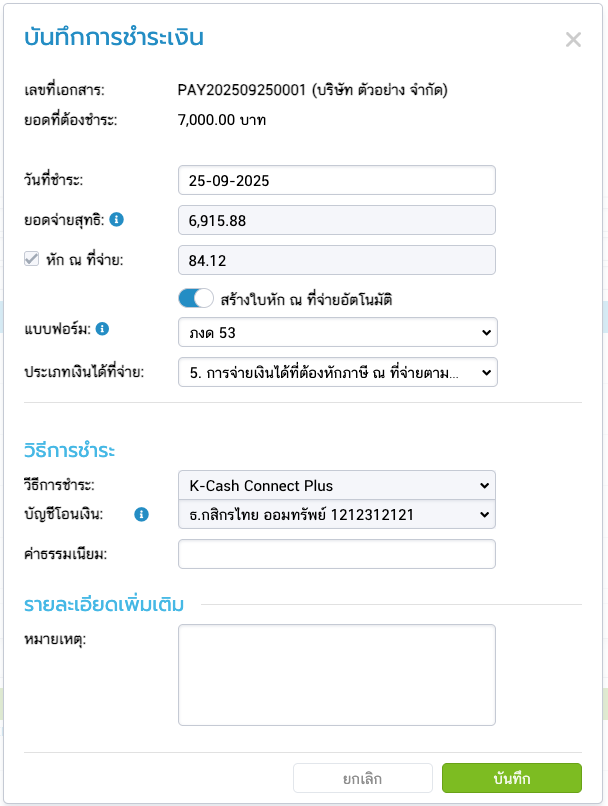This screenshot has width=608, height=806.
Task: Click the withholding amount field showing 84.12
Action: (336, 260)
